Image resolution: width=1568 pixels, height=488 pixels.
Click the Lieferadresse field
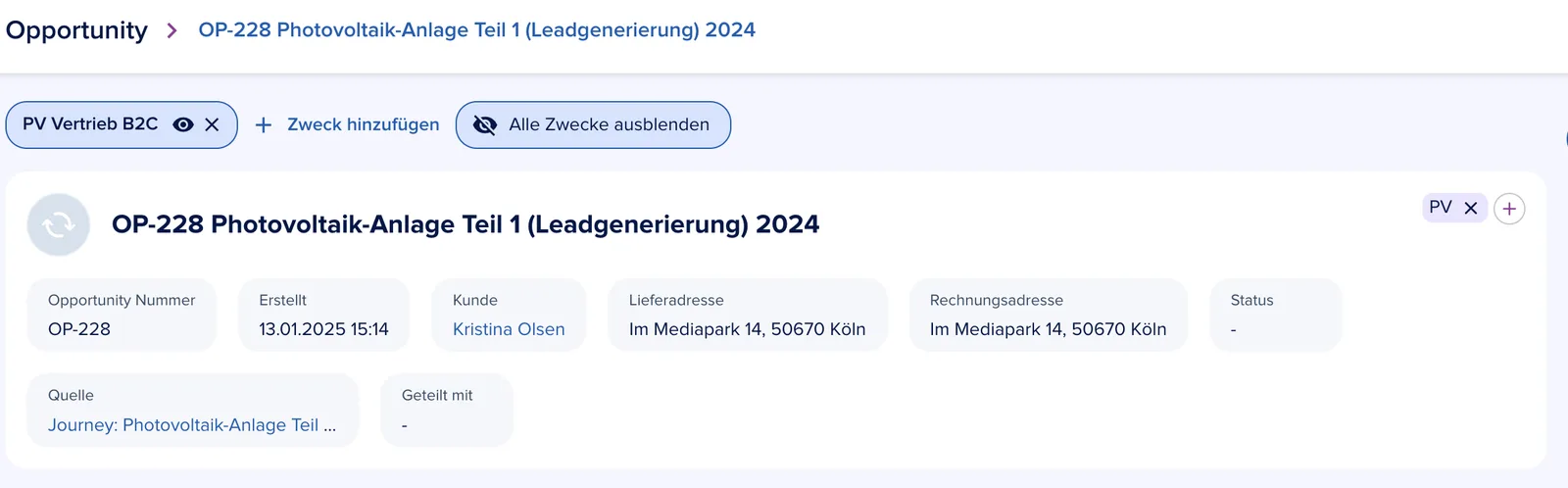pyautogui.click(x=748, y=315)
